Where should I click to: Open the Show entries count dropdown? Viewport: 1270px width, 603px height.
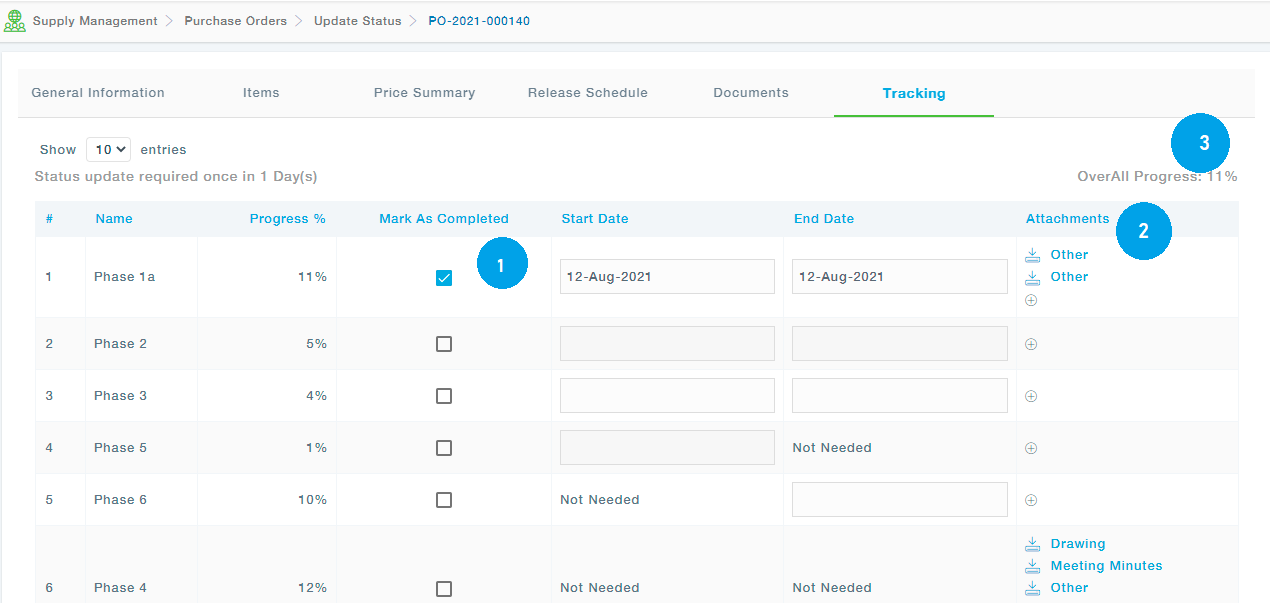pos(108,150)
